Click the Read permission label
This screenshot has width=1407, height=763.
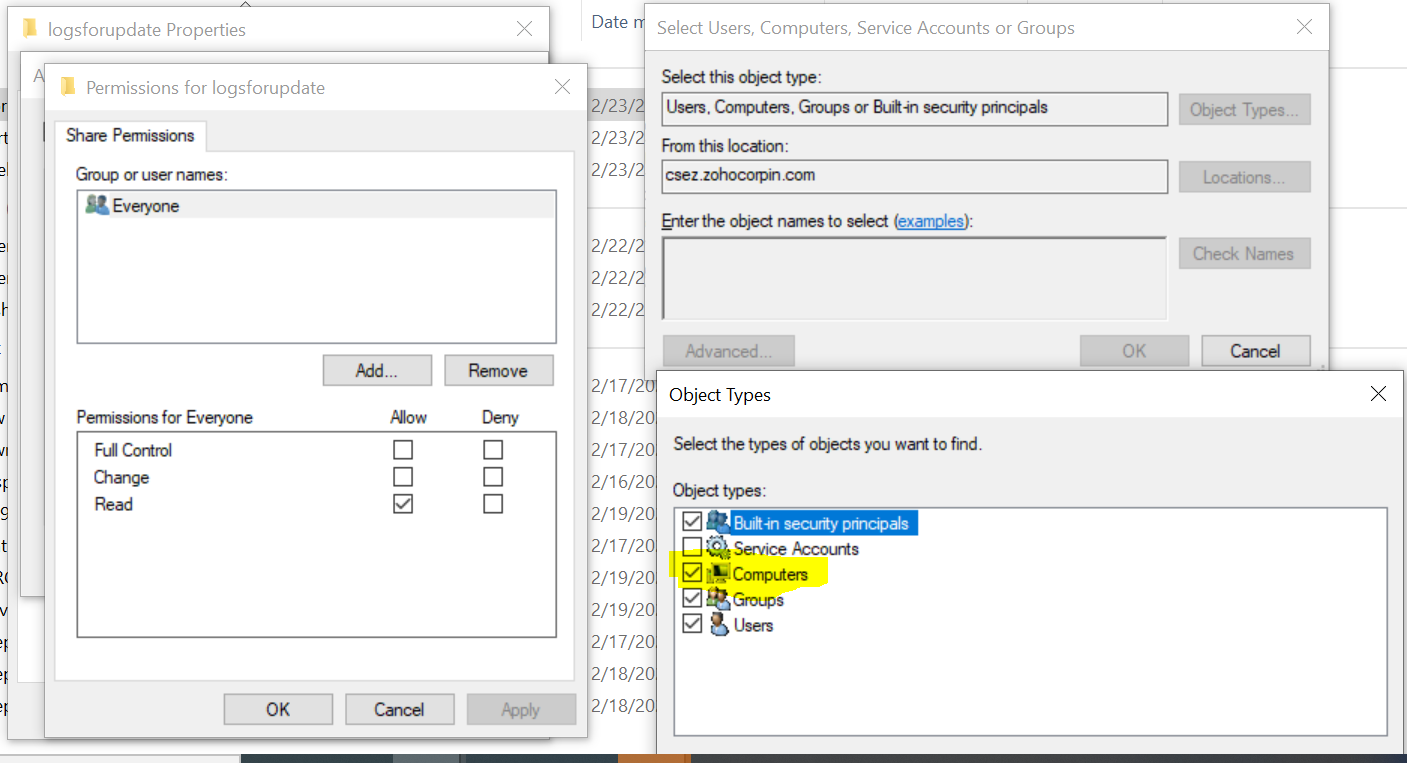113,504
